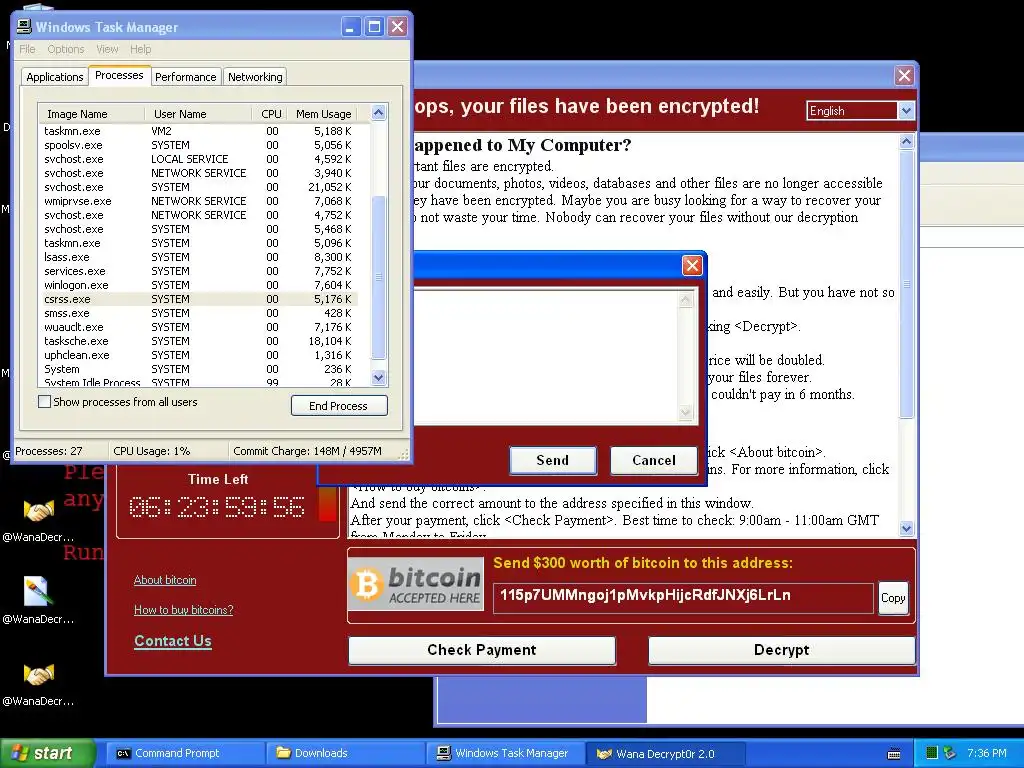Click the Windows Task Manager title icon
Screen dimensions: 1024x768
[24, 27]
